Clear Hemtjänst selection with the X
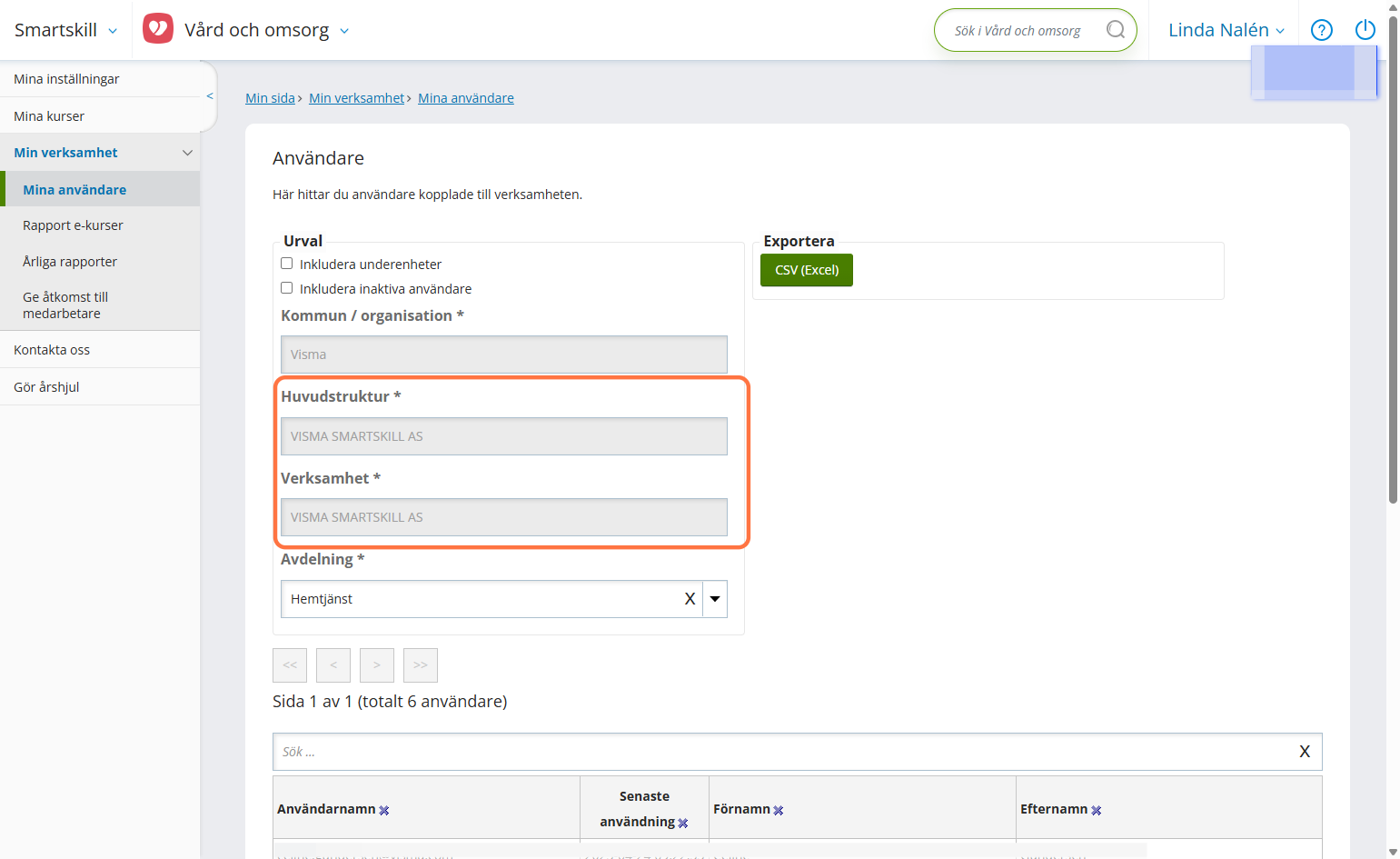 click(690, 599)
